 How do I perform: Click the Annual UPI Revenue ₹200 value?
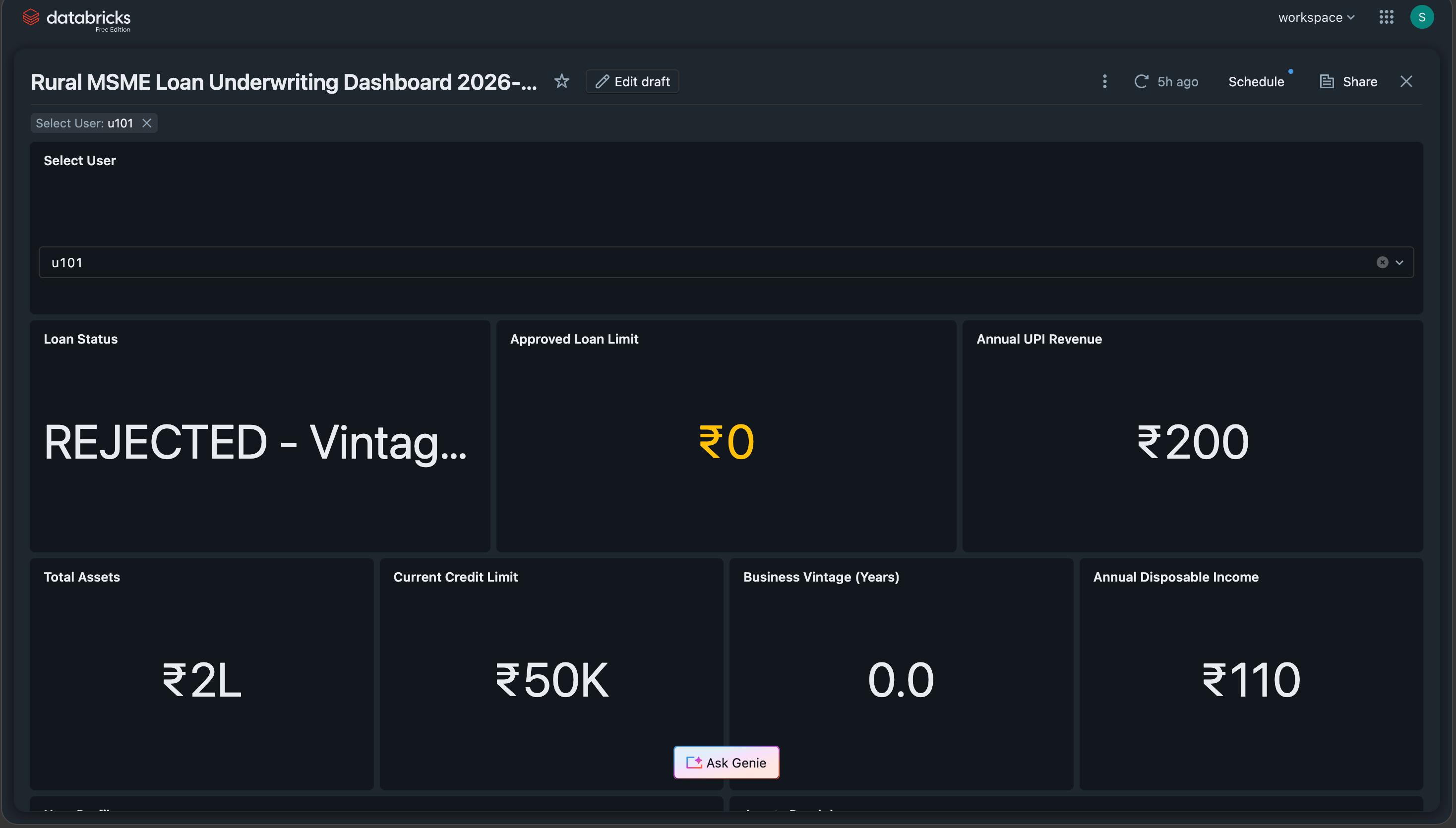click(1193, 442)
